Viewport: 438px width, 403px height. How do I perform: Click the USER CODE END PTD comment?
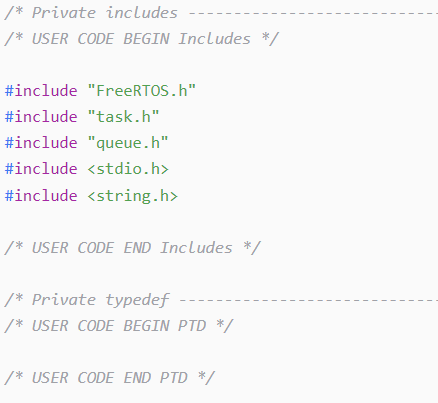point(110,378)
